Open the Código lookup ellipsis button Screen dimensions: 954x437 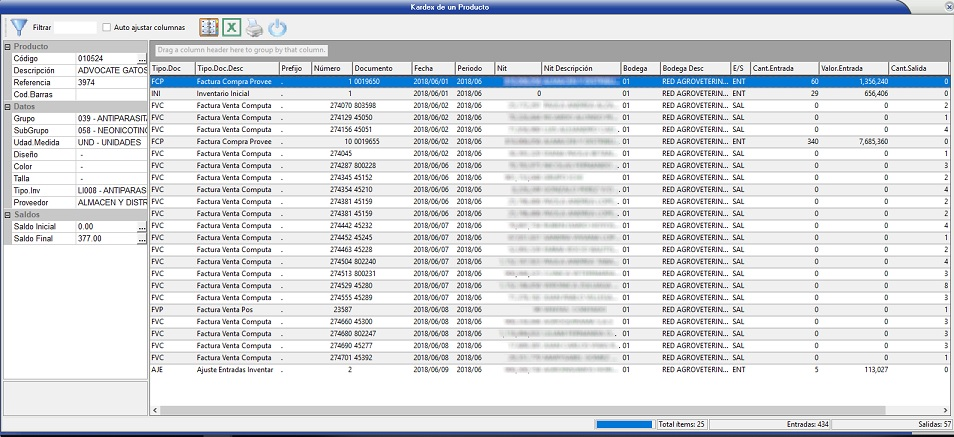142,59
